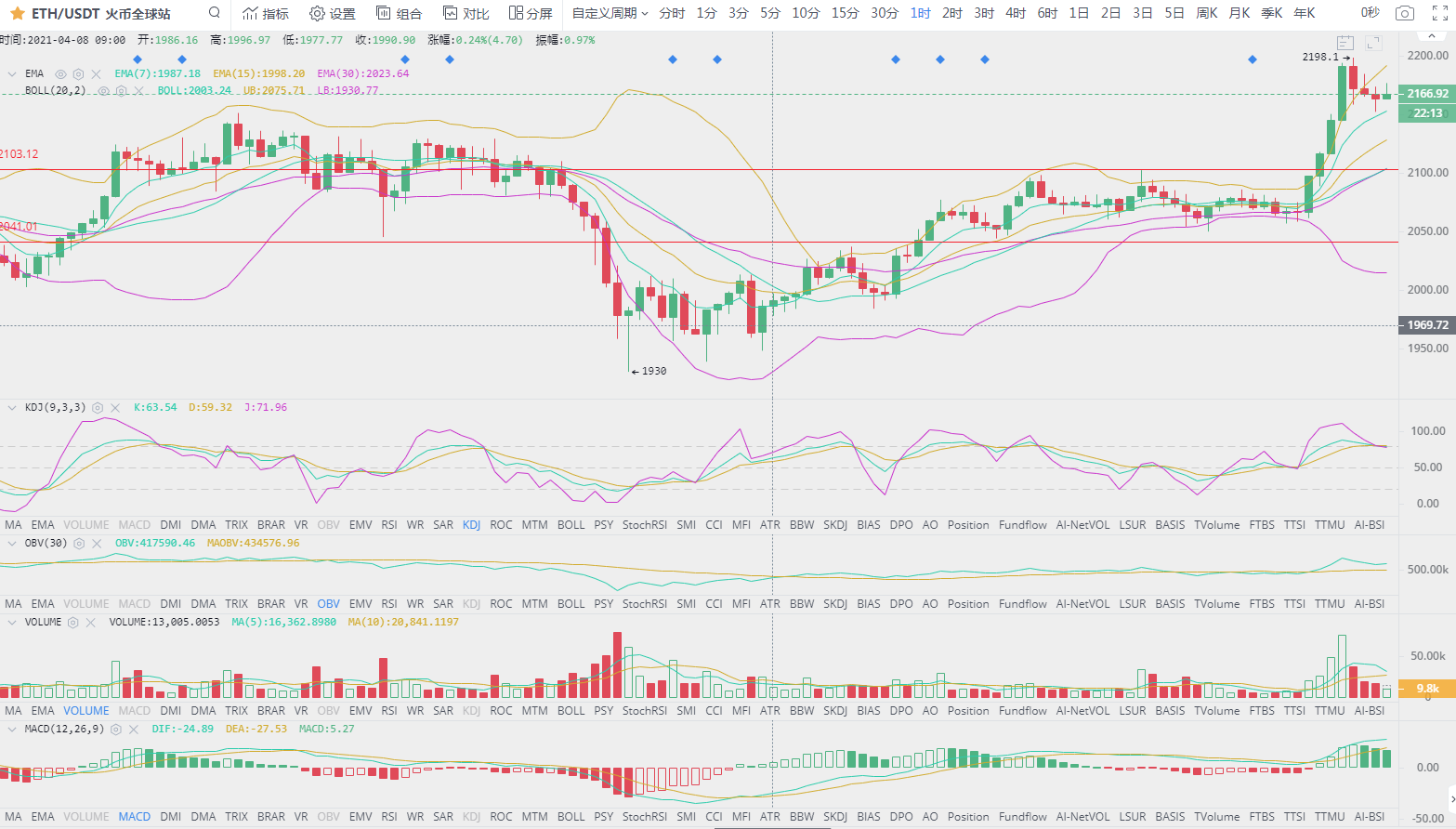Viewport: 1456px width, 829px height.
Task: Collapse the KDJ pane with its chevron
Action: point(11,408)
